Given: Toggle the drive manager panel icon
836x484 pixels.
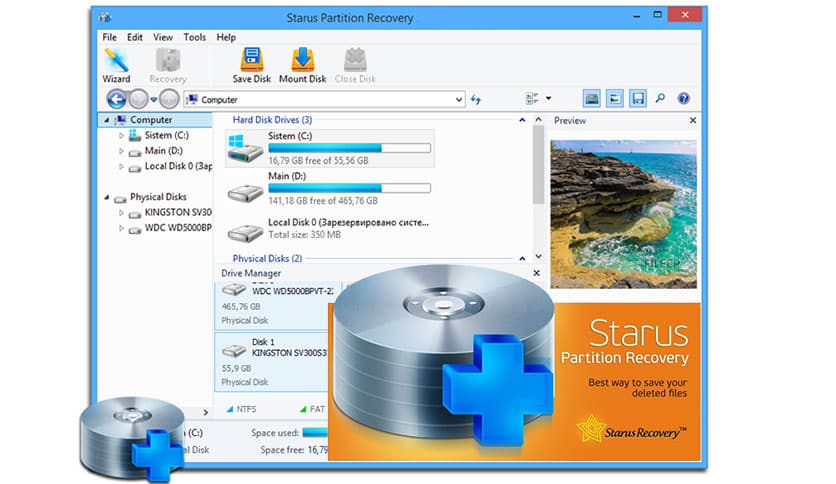Looking at the screenshot, I should pos(614,98).
